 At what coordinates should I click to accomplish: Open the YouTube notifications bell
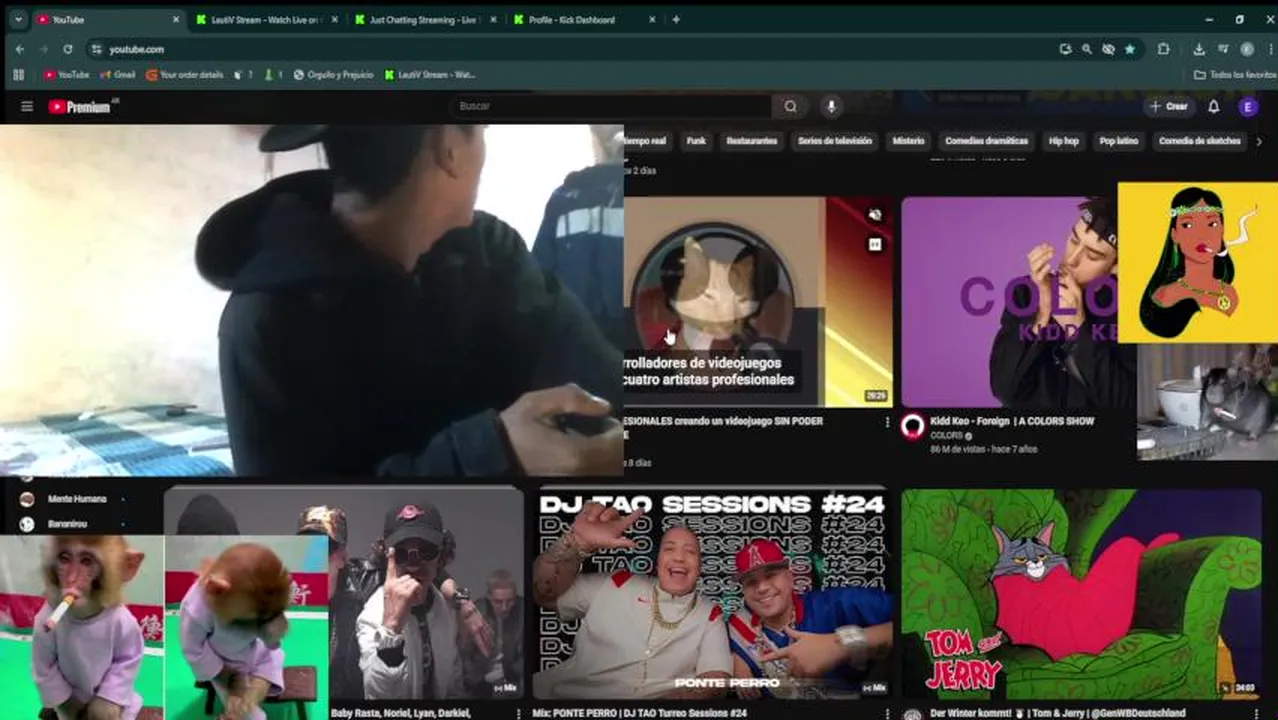pos(1213,107)
